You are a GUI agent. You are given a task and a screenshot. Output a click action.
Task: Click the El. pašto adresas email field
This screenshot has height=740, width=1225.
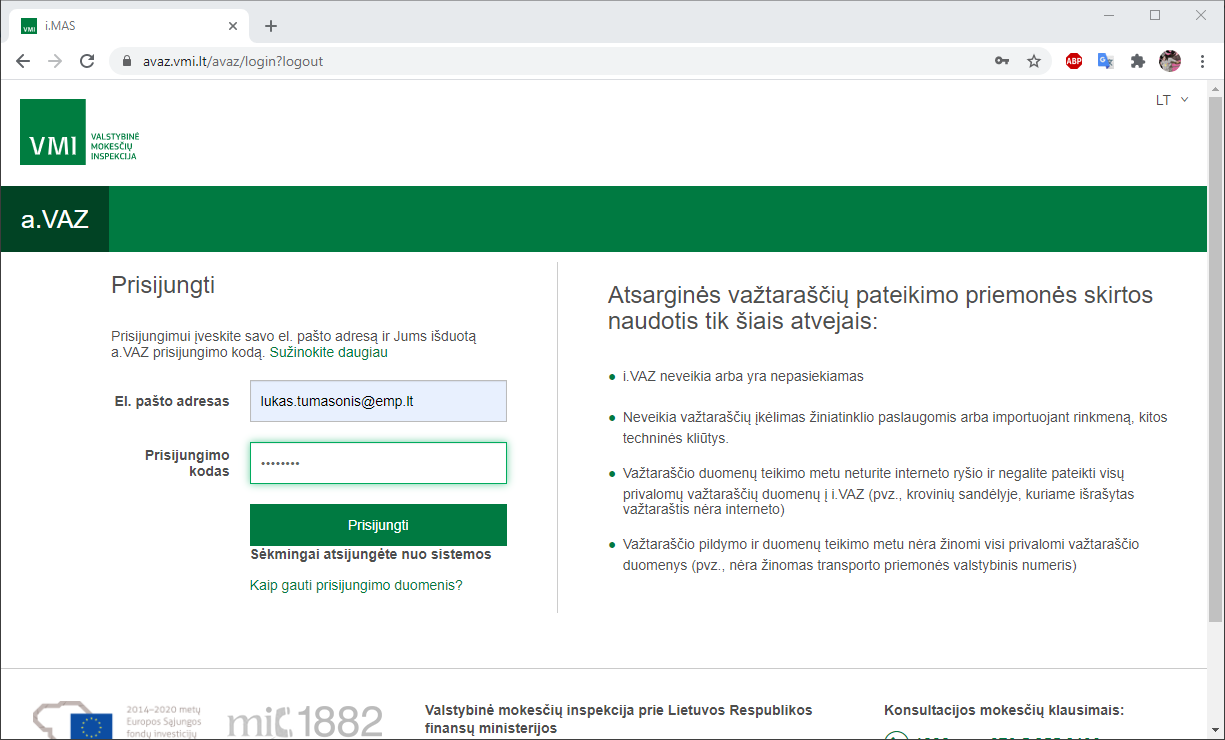pyautogui.click(x=378, y=401)
